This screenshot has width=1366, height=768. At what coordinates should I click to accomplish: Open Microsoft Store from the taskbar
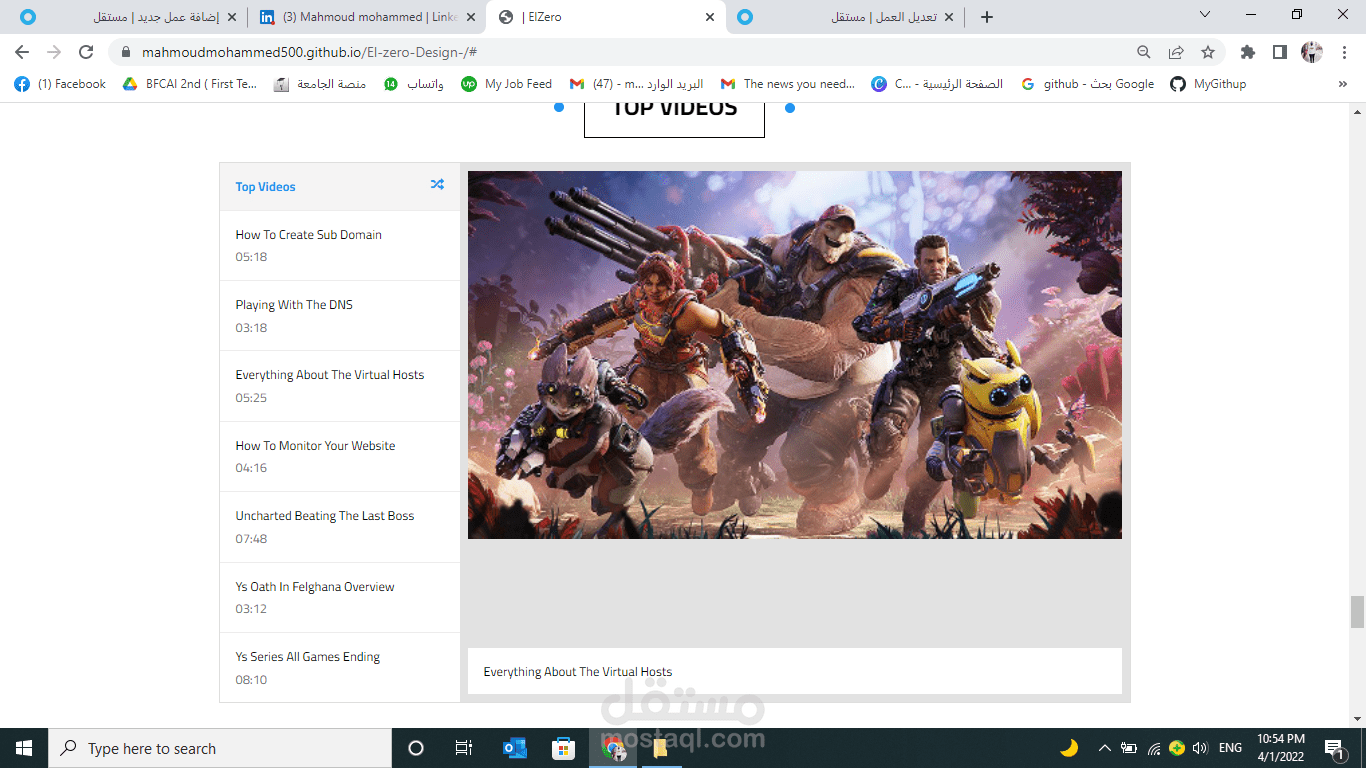coord(563,748)
